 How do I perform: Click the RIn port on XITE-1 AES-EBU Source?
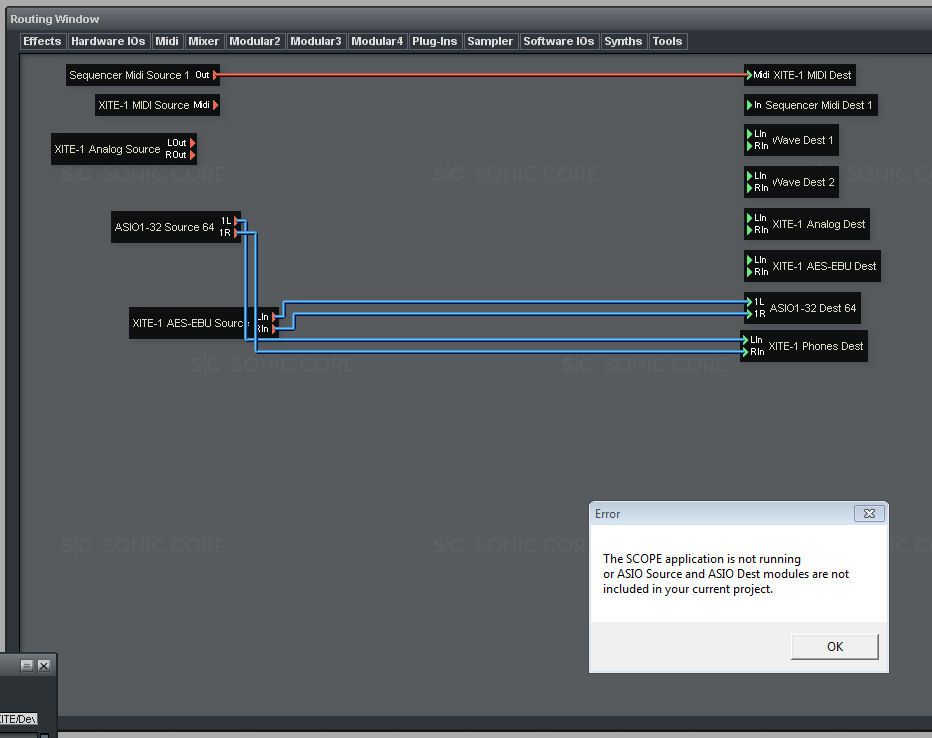pos(273,329)
